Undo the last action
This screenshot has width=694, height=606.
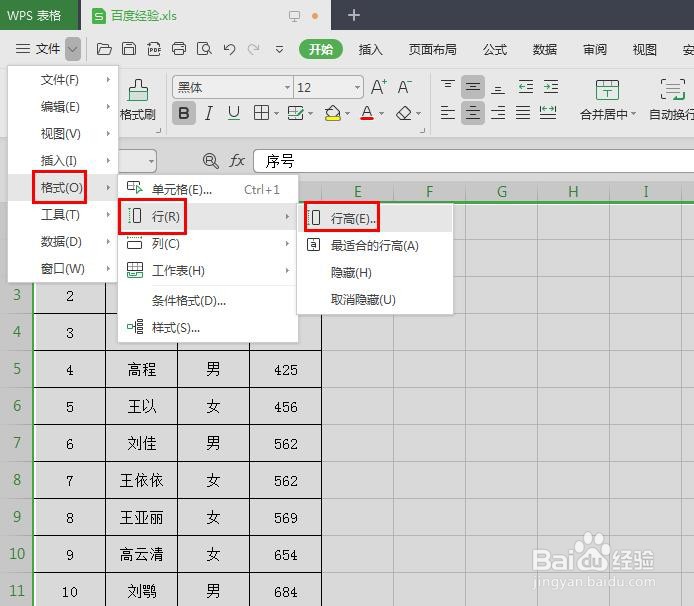click(229, 49)
